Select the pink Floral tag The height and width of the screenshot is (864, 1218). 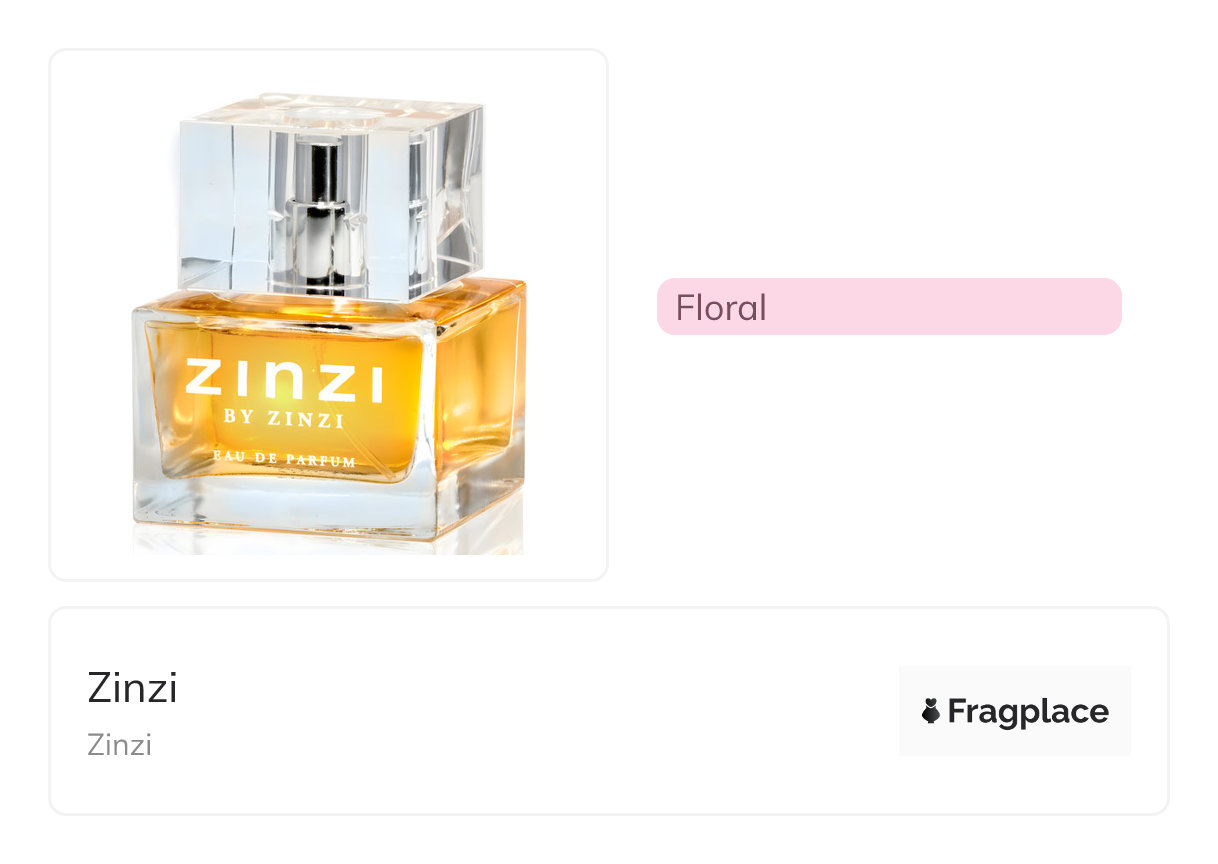pos(889,307)
